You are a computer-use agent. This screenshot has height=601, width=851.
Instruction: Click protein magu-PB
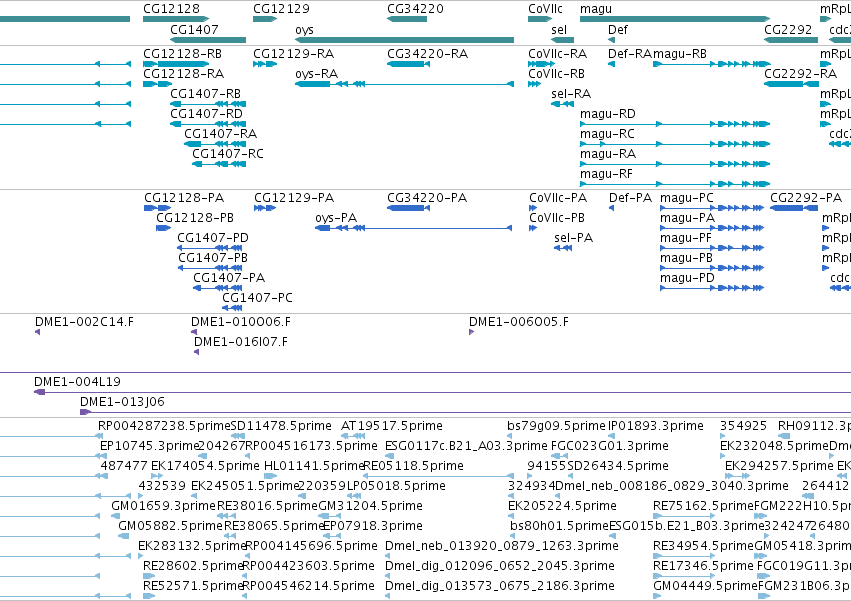687,258
